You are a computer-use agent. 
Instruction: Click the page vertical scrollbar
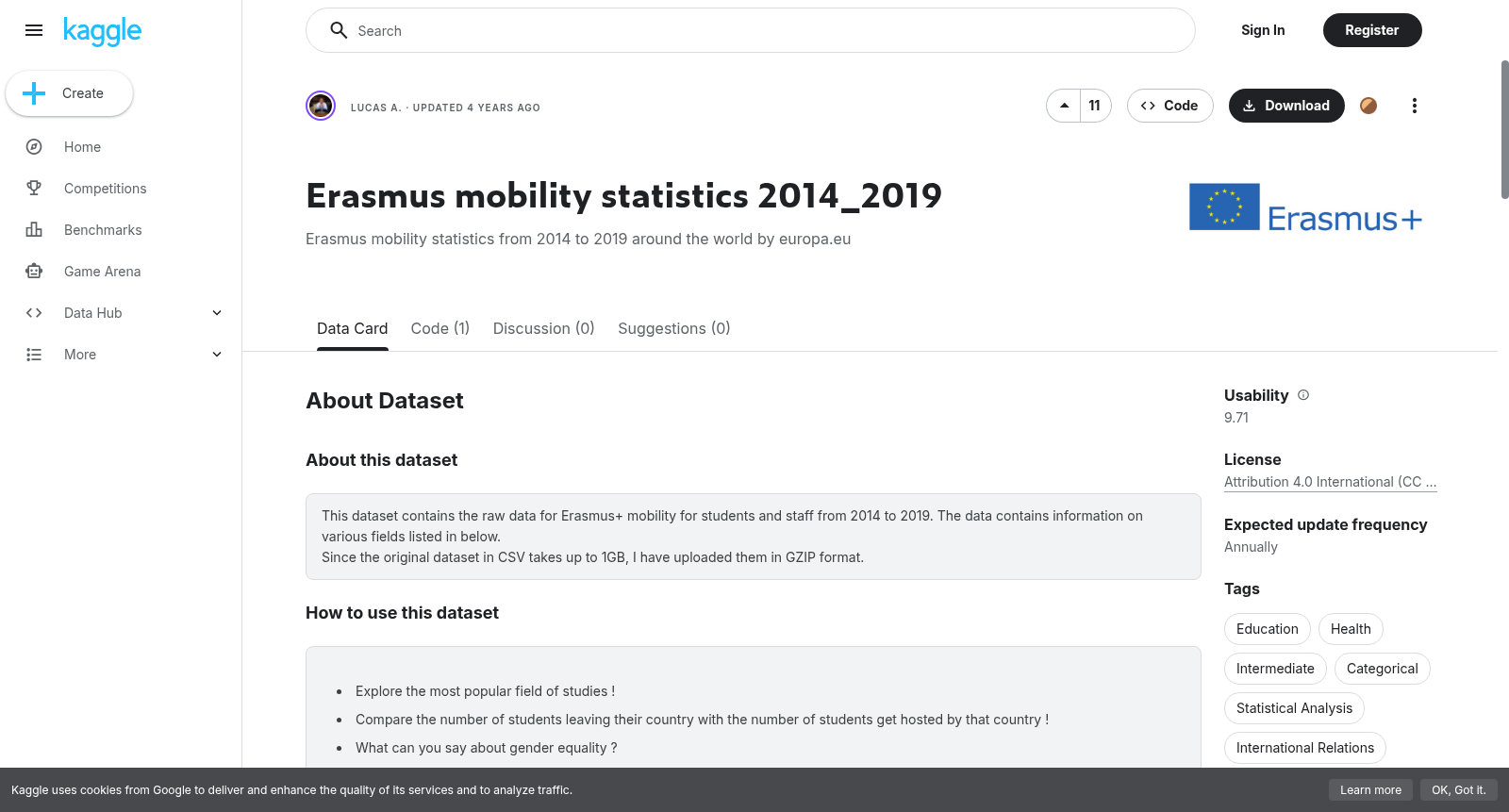pyautogui.click(x=1504, y=129)
